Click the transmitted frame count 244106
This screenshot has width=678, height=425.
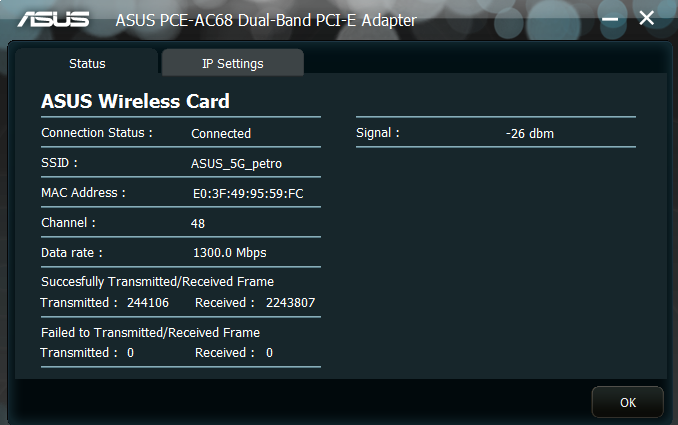[x=148, y=302]
